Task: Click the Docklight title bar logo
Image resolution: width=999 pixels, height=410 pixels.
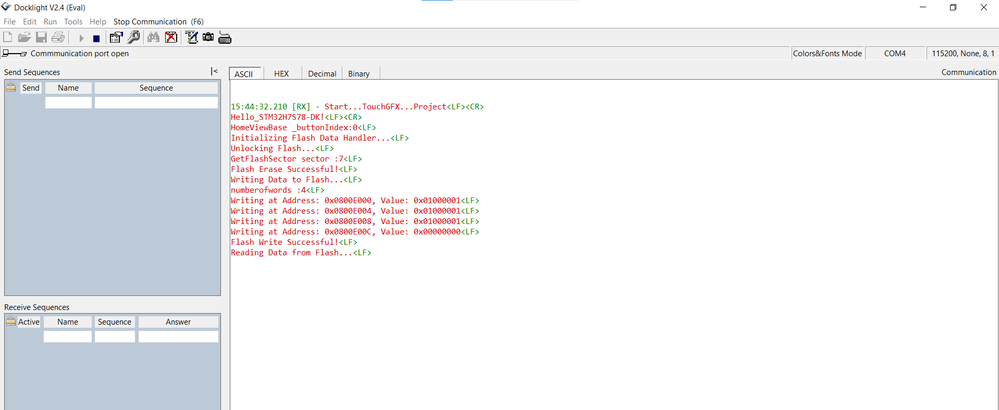Action: (x=6, y=7)
